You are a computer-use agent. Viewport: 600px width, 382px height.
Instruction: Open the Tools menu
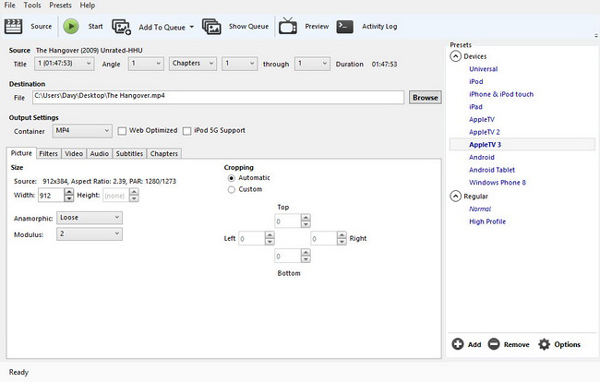[x=32, y=5]
